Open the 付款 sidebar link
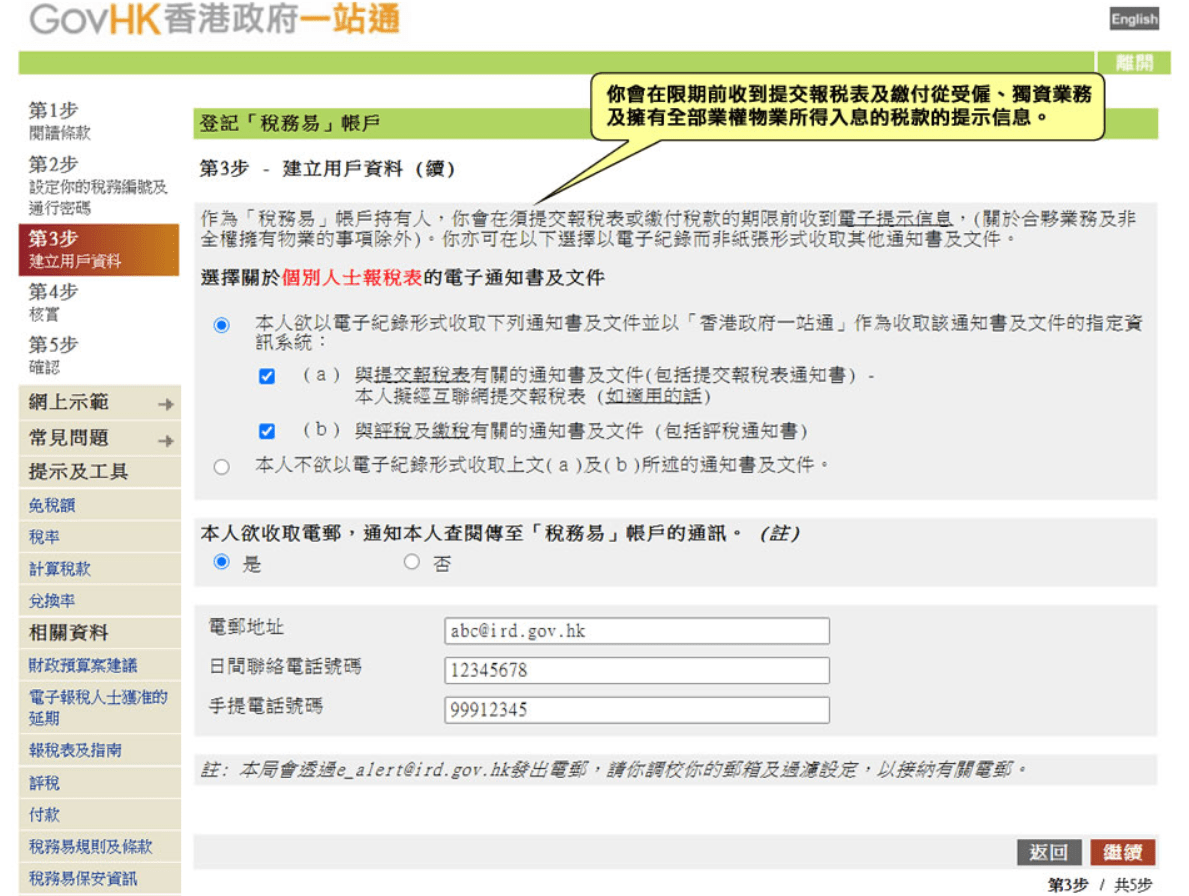Screen dimensions: 1189x896 point(44,815)
